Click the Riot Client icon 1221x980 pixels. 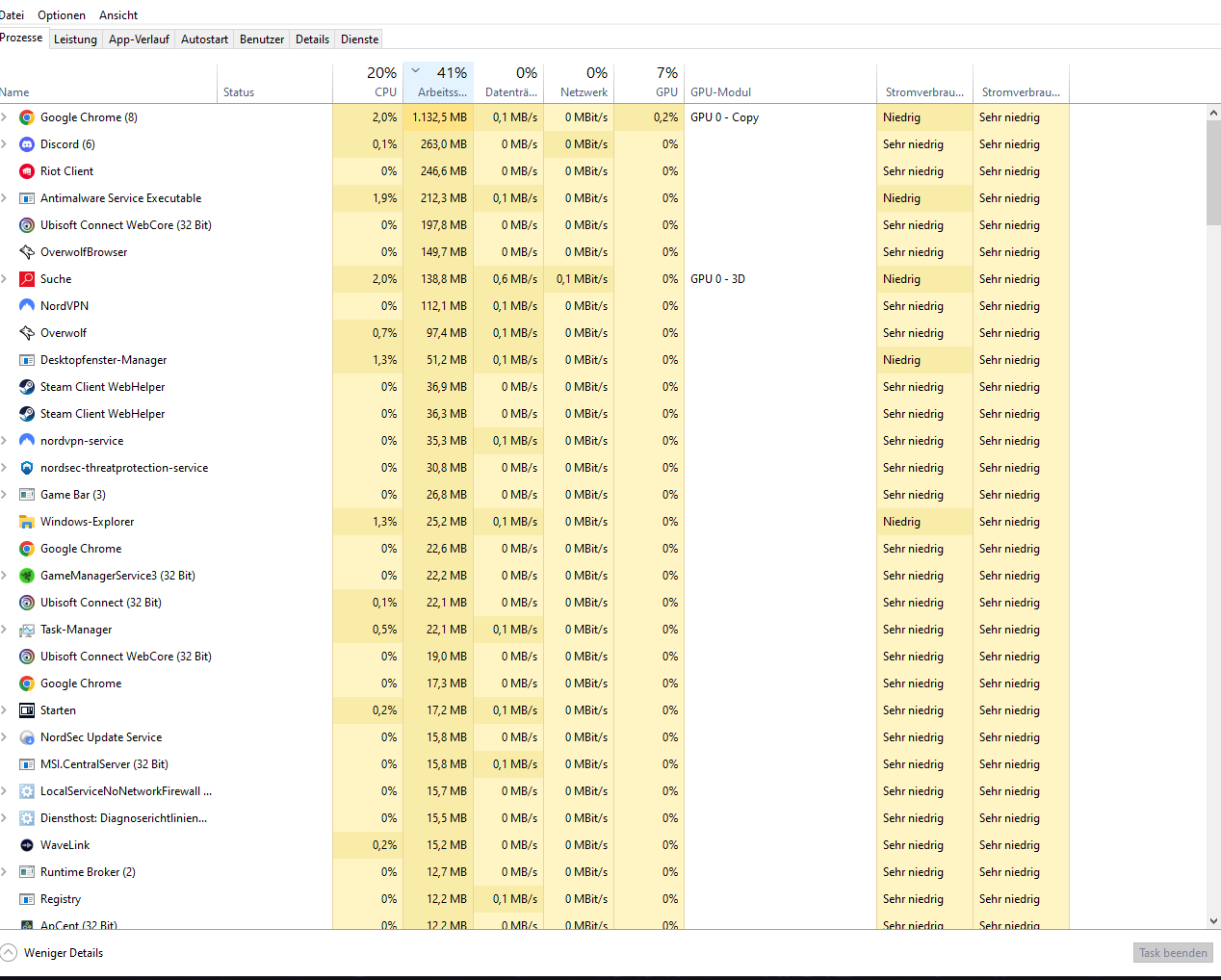27,171
